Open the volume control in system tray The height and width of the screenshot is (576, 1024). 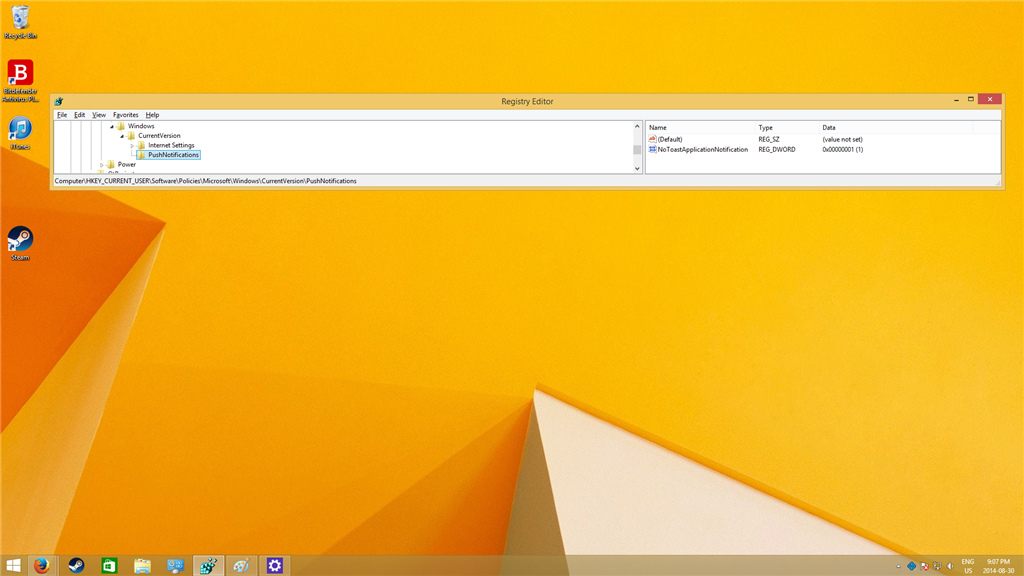[950, 566]
